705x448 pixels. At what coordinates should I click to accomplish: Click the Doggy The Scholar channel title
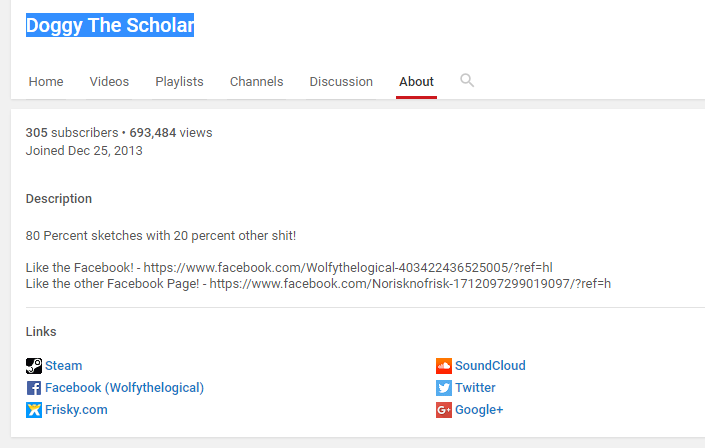point(110,25)
